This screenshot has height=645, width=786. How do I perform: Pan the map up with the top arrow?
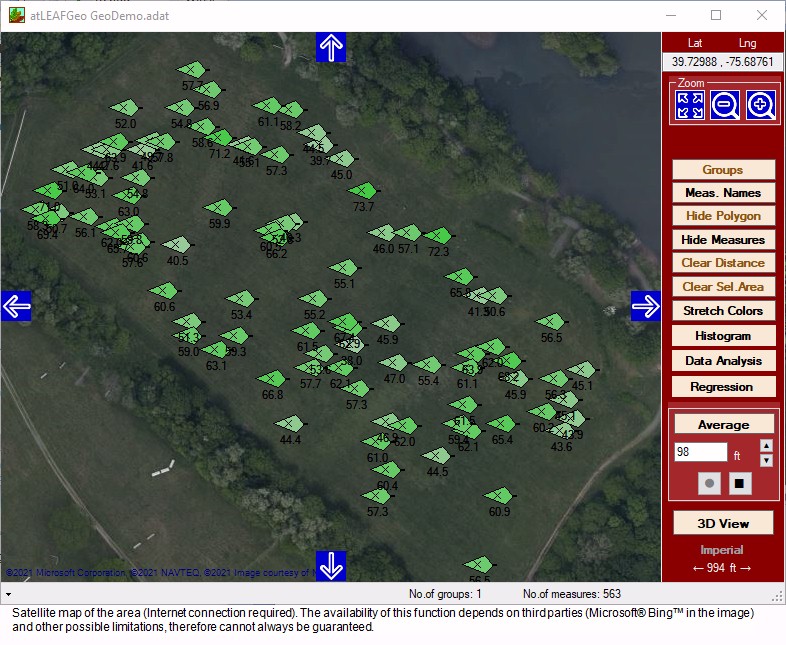click(331, 47)
